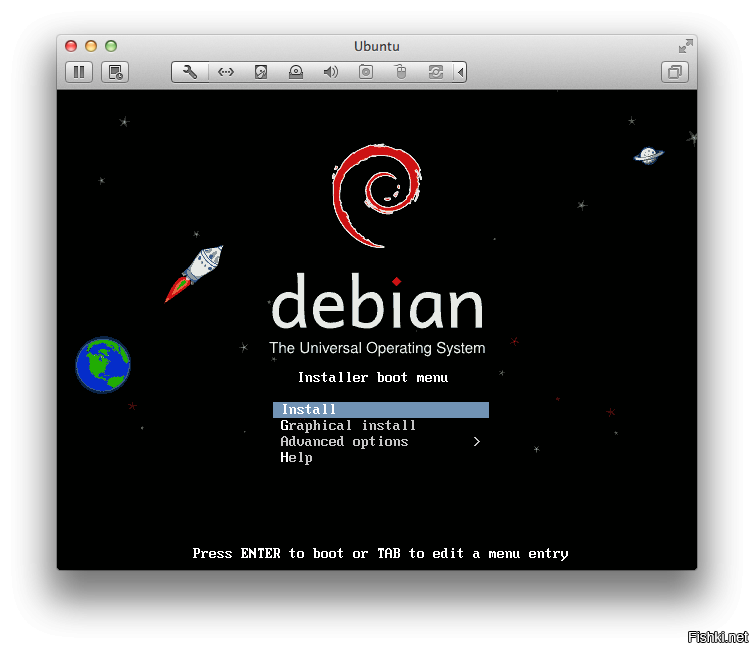This screenshot has width=754, height=649.
Task: Click the CD/DVD drive icon
Action: tap(296, 72)
